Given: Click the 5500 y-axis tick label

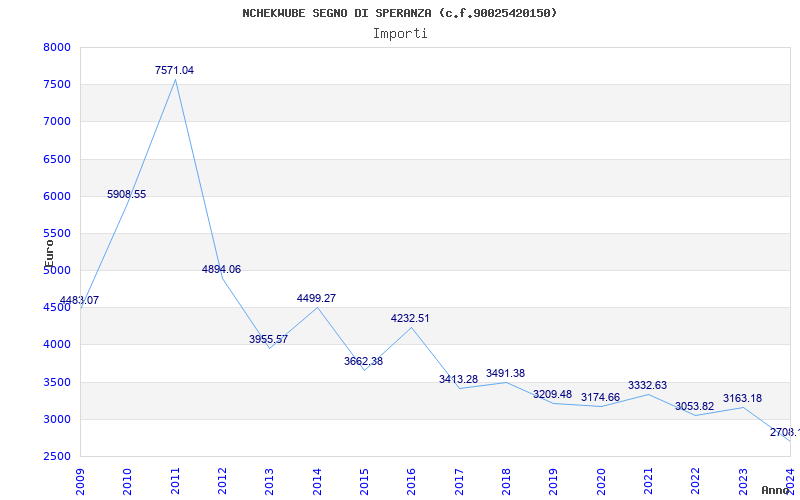Looking at the screenshot, I should (x=57, y=234).
